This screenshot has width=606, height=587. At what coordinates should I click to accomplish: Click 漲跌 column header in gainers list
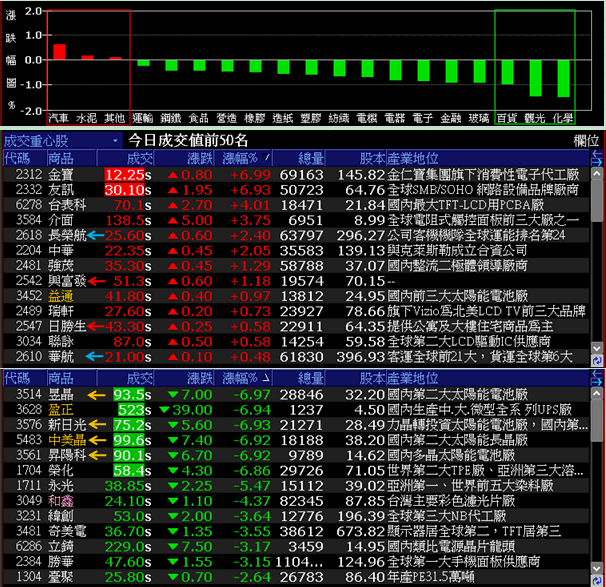184,158
